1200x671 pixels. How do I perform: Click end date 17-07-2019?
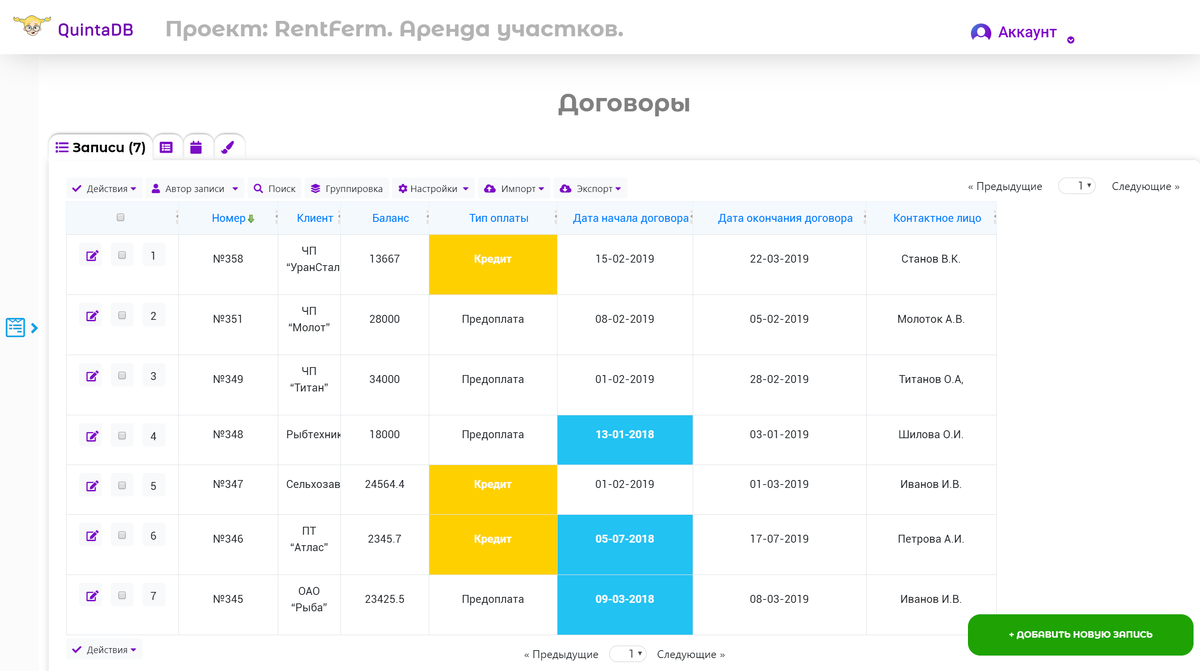click(x=779, y=539)
